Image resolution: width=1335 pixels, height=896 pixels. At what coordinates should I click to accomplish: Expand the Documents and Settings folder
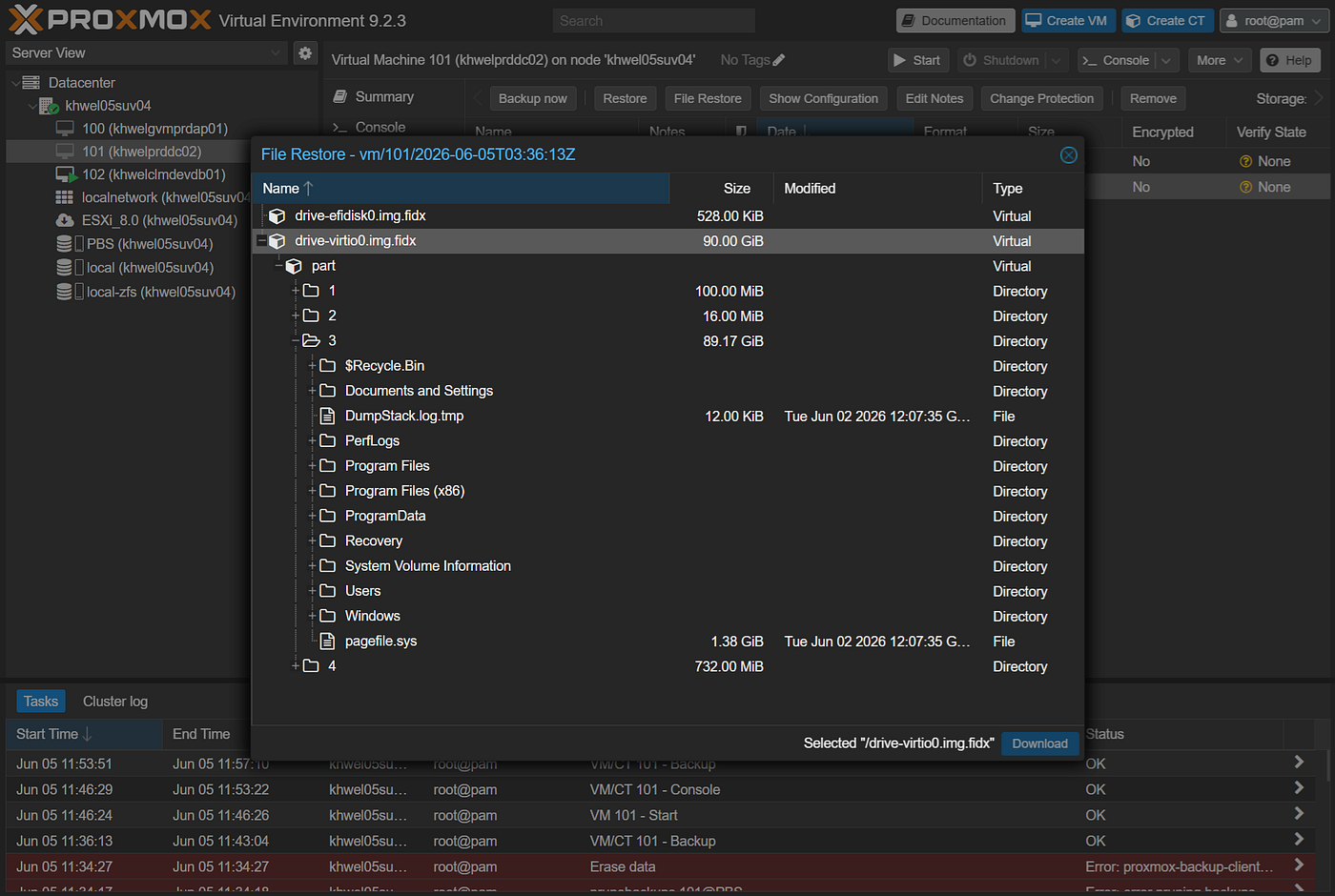312,391
